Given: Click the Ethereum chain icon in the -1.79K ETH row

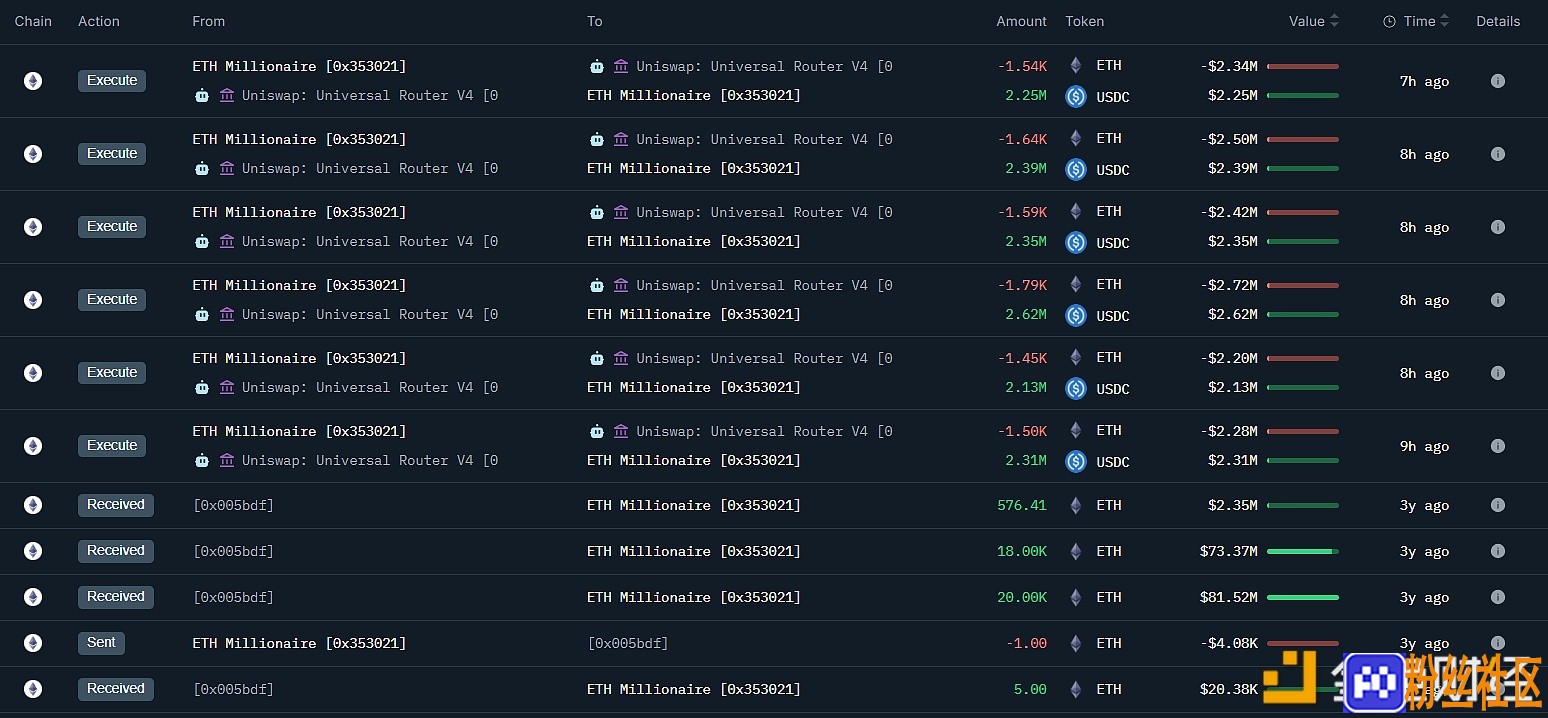Looking at the screenshot, I should tap(33, 300).
